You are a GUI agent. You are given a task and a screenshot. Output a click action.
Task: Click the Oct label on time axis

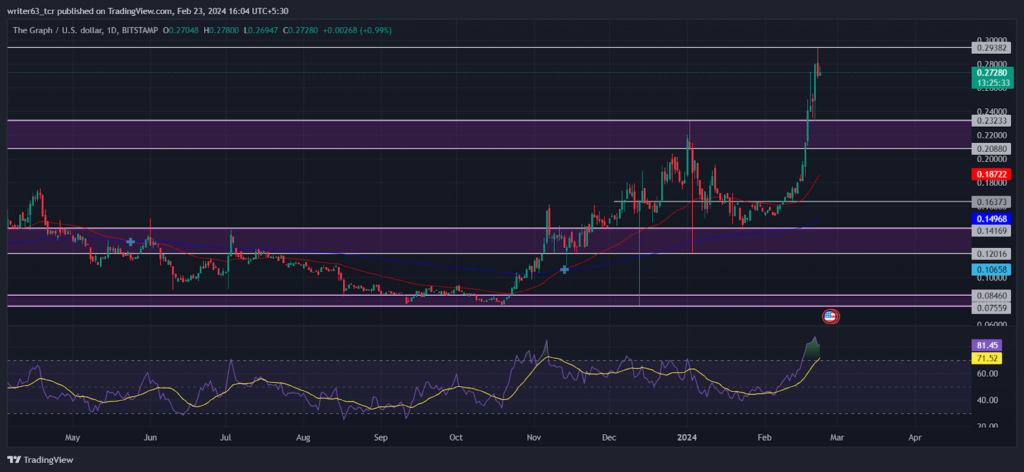456,437
